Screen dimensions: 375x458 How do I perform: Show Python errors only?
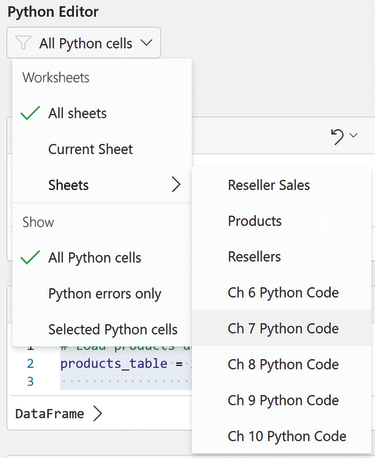(x=102, y=294)
